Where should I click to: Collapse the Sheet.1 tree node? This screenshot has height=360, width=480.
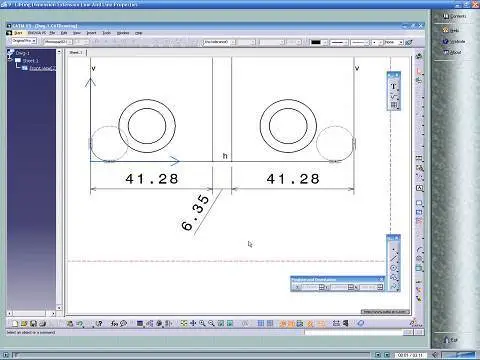[11, 61]
